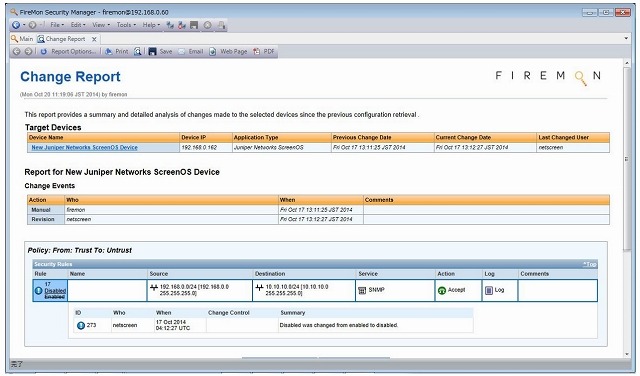
Task: Click the vertical scrollbar thumb
Action: tap(627, 158)
